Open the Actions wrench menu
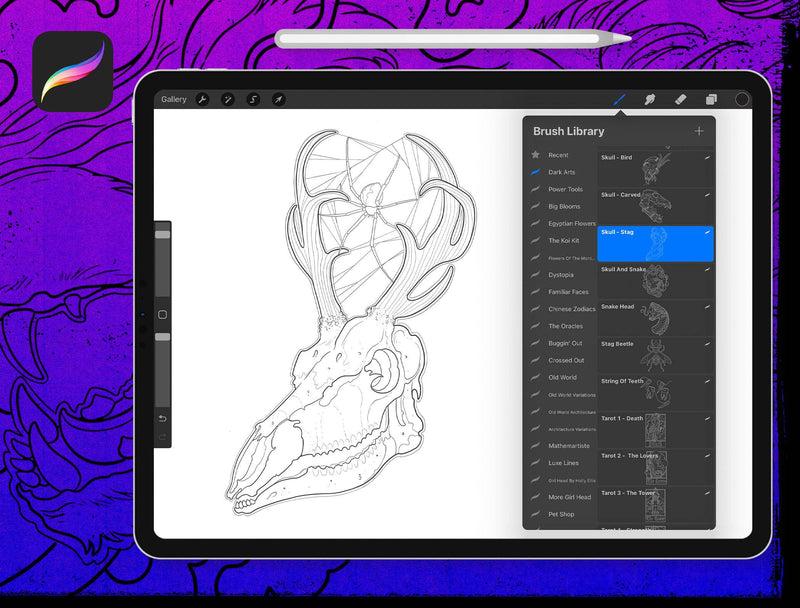Viewport: 800px width, 608px height. click(x=203, y=100)
